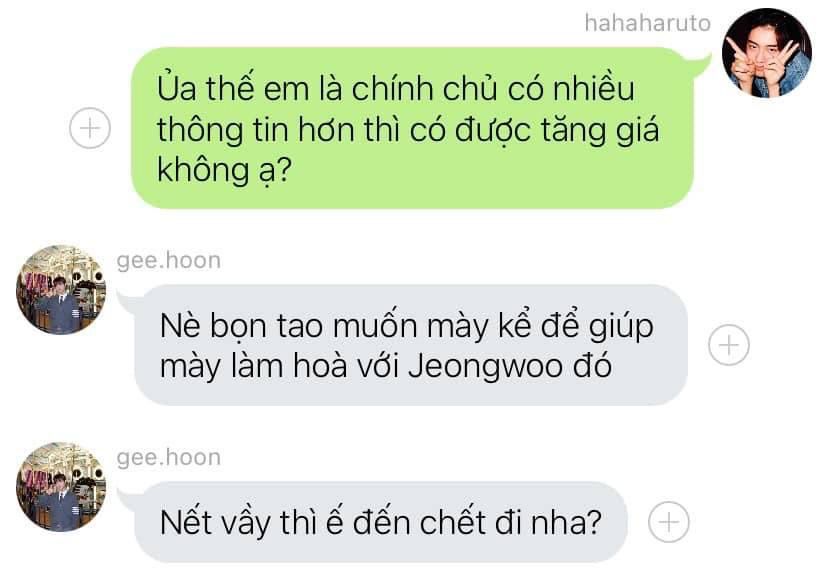Click the gee.hoon name above the last message
827x586 pixels.
click(x=169, y=457)
